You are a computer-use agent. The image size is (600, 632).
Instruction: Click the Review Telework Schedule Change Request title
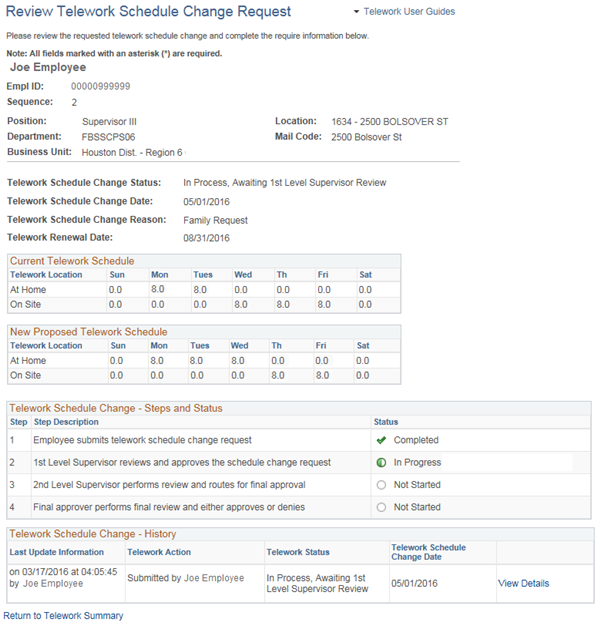click(x=148, y=12)
